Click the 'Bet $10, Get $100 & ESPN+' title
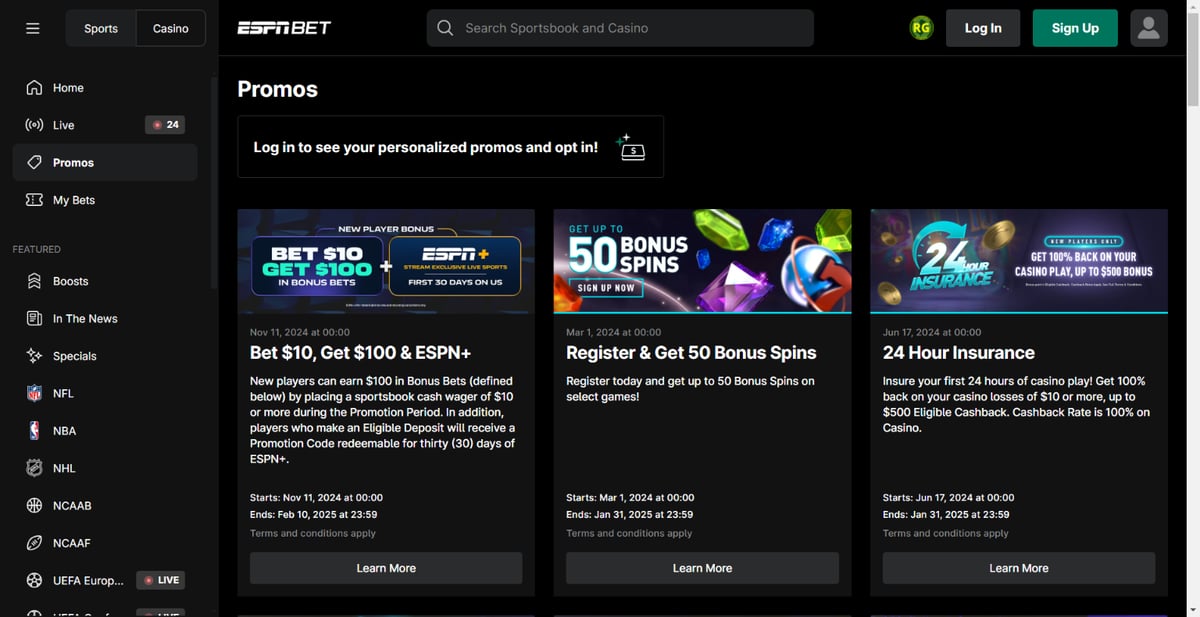Viewport: 1200px width, 617px height. [x=360, y=353]
